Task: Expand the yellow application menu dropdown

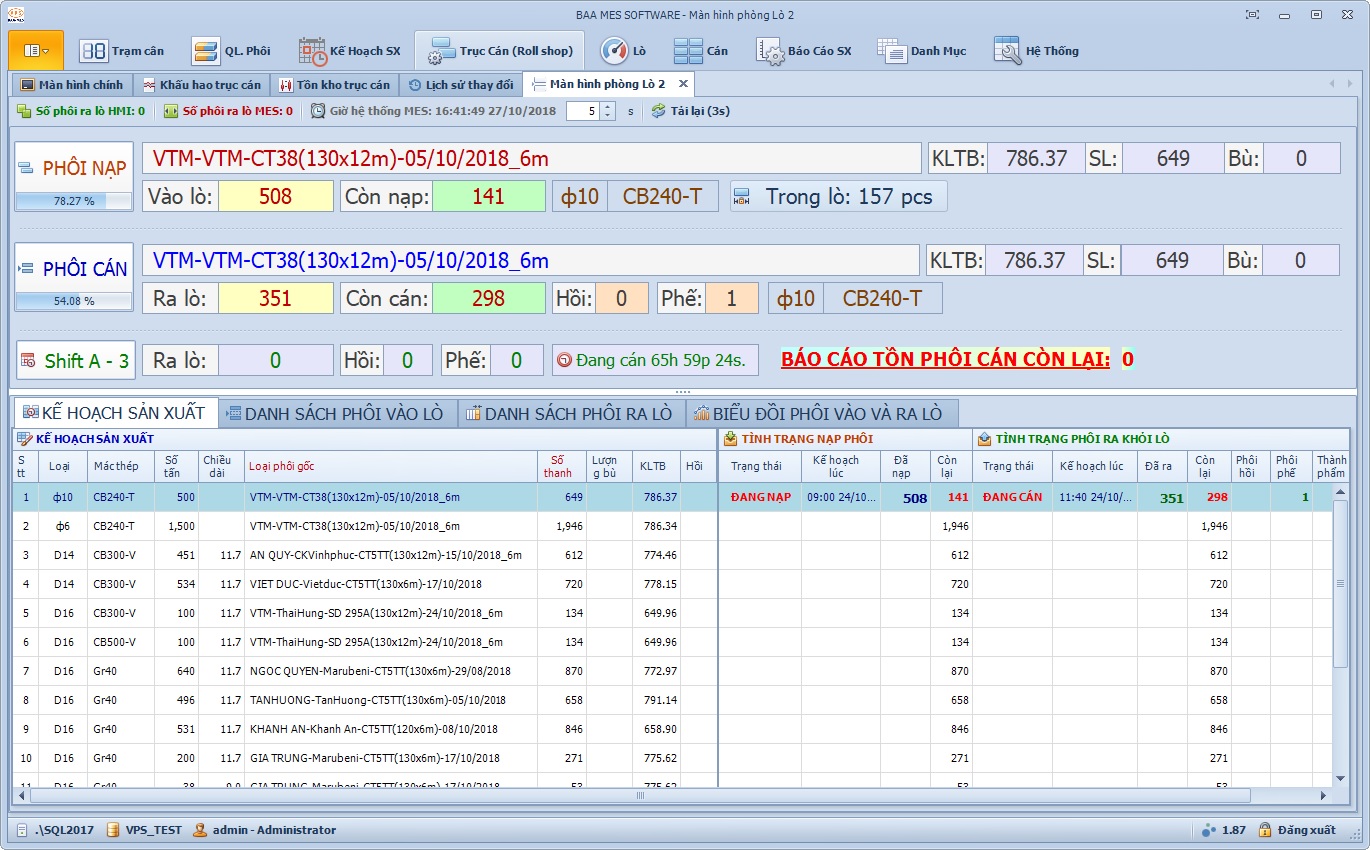Action: pyautogui.click(x=36, y=50)
